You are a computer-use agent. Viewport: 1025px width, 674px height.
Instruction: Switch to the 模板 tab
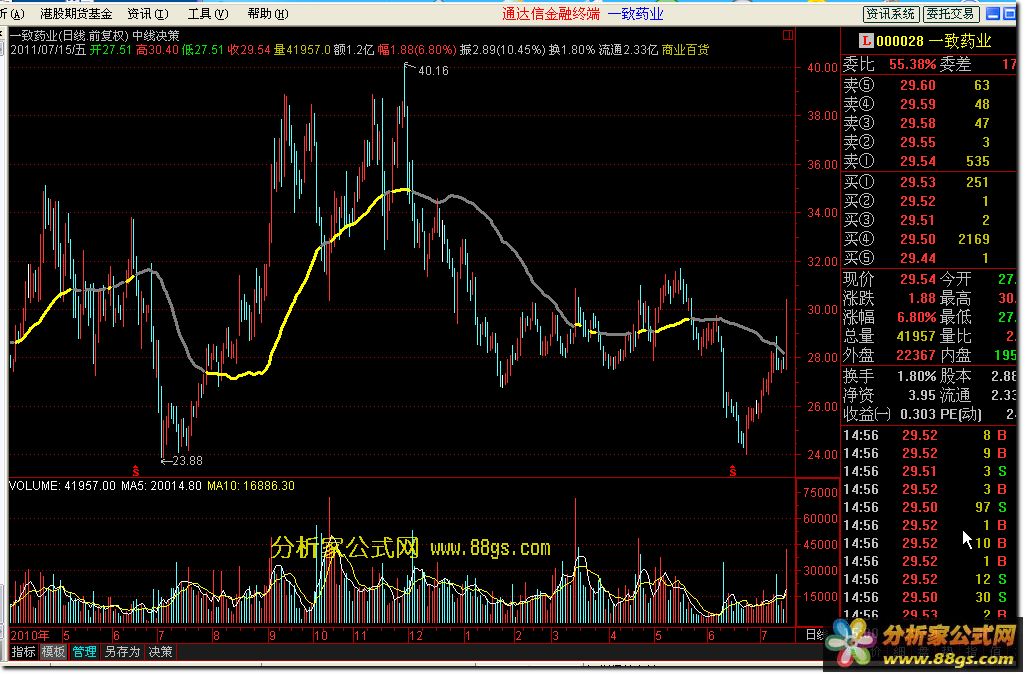[53, 652]
